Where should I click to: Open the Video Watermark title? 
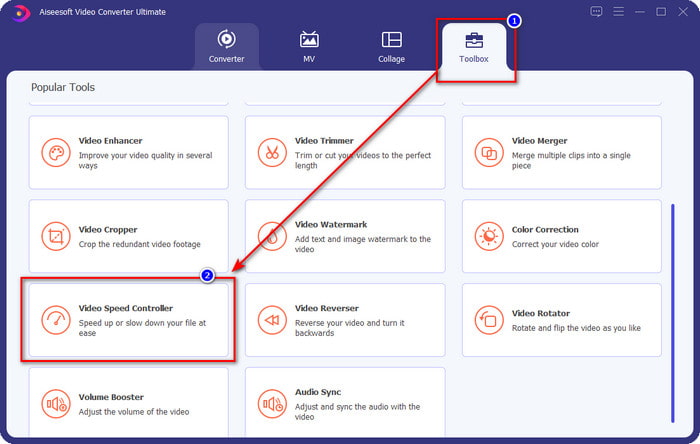331,224
